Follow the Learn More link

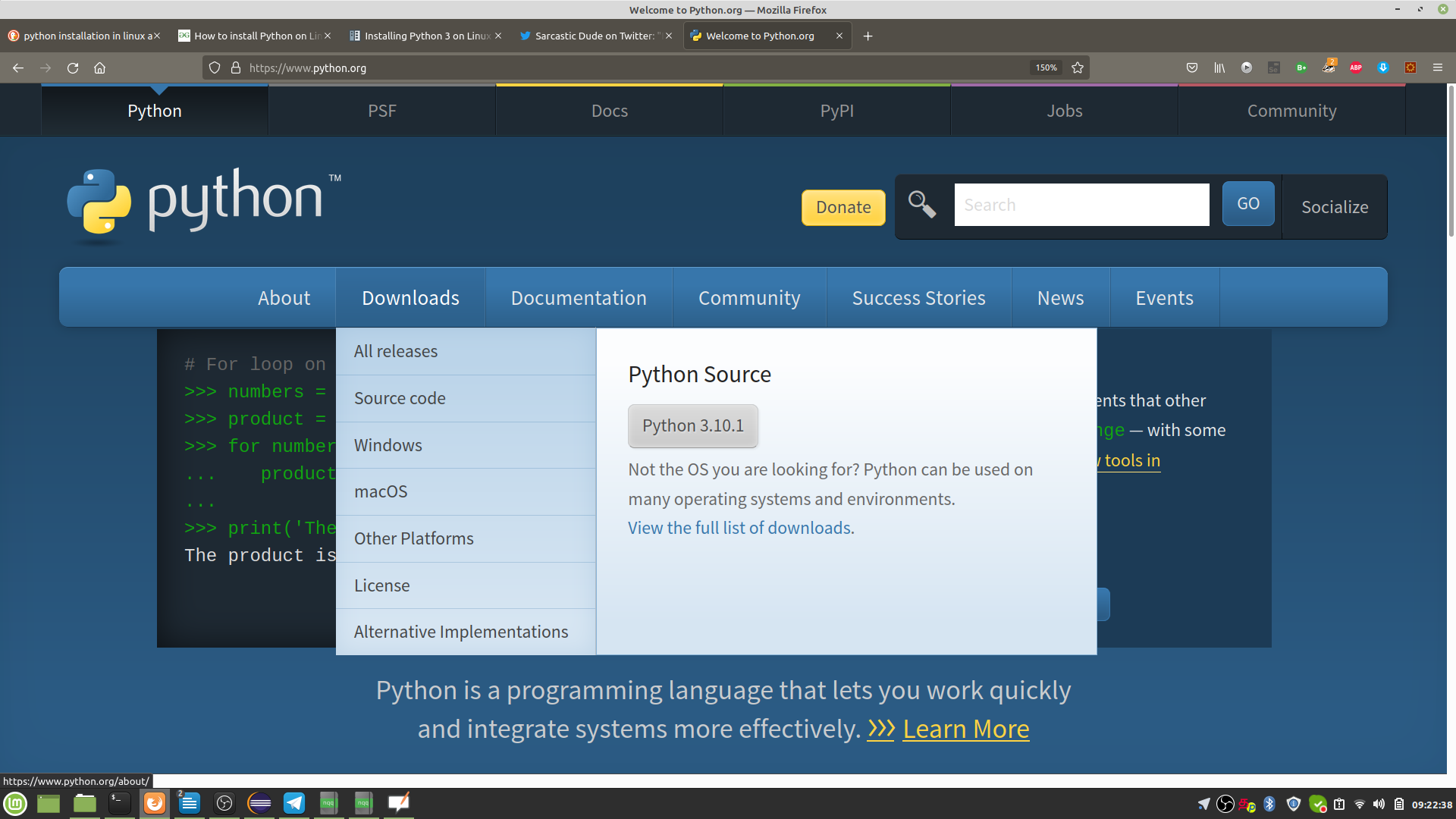coord(965,729)
